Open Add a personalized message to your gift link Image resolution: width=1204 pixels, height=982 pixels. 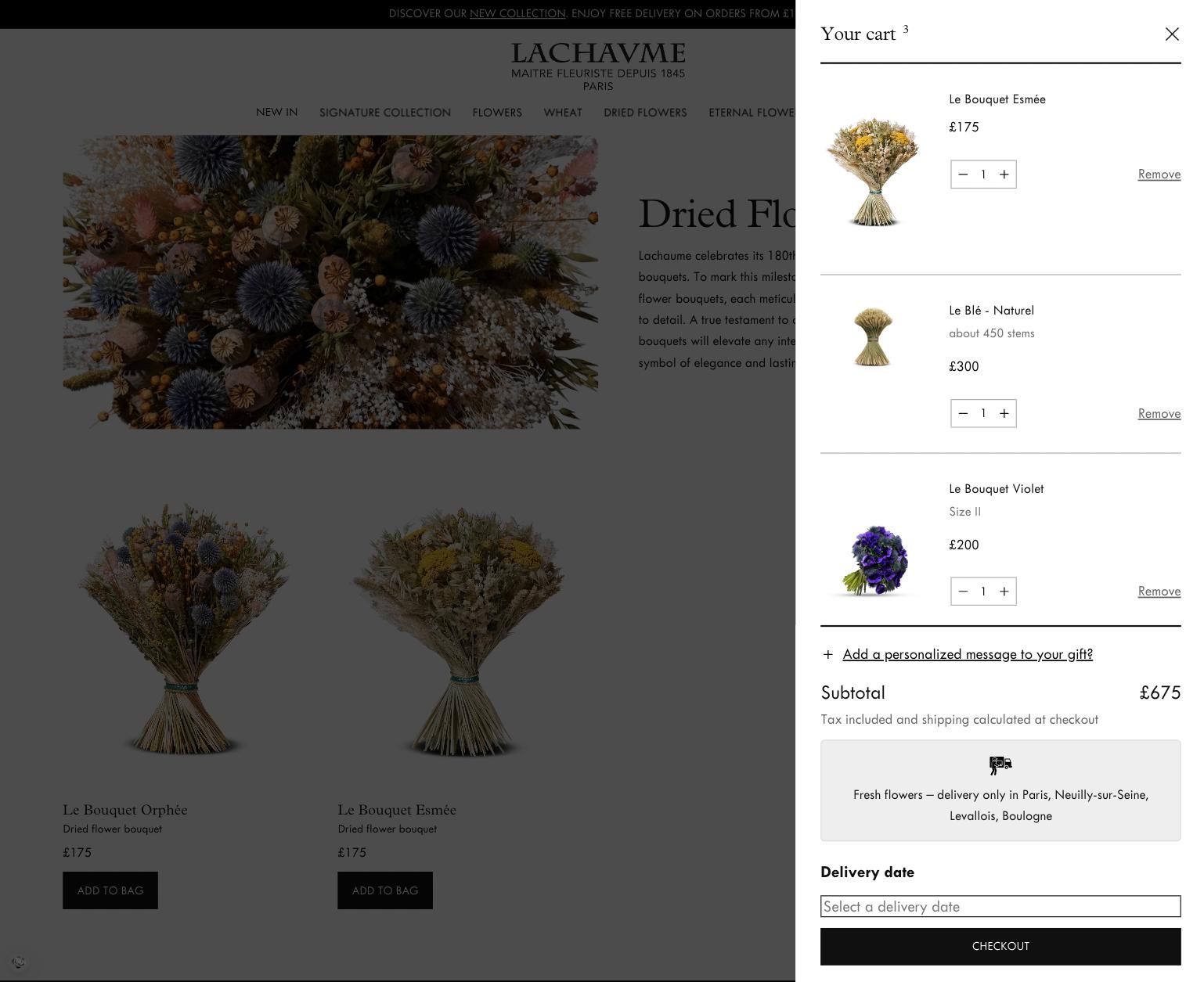[968, 654]
